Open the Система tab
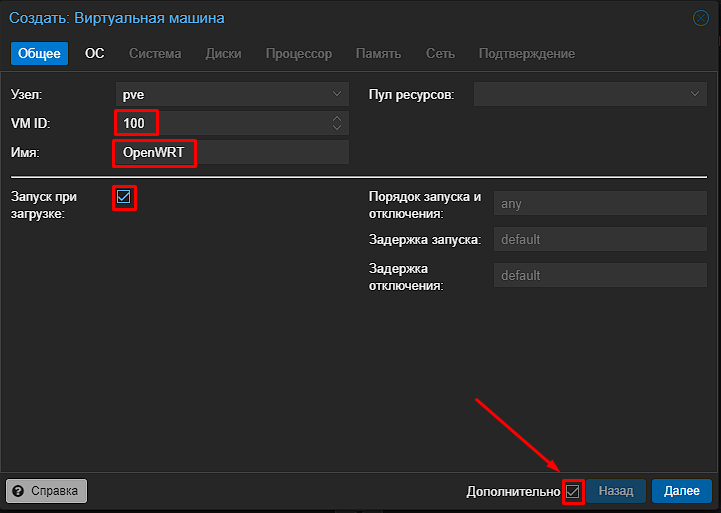This screenshot has height=513, width=721. [x=155, y=53]
